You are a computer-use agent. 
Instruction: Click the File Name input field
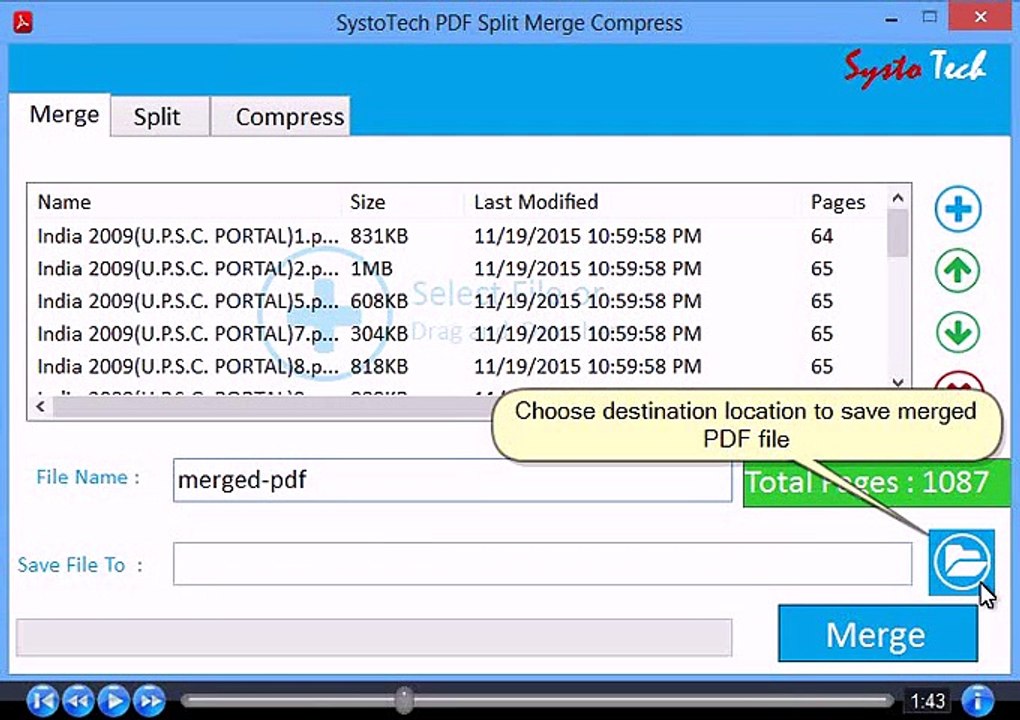(x=452, y=480)
